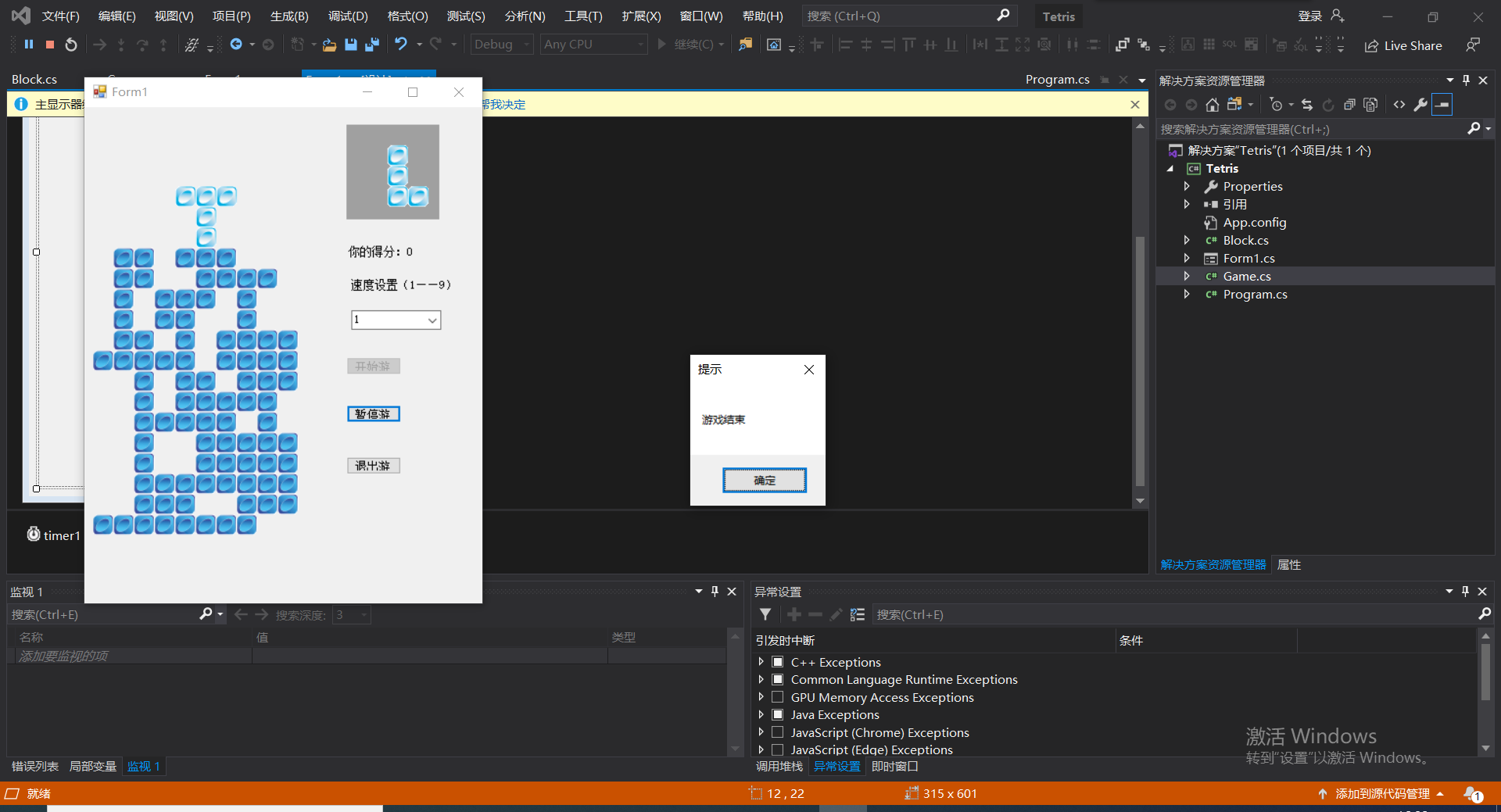This screenshot has width=1501, height=812.
Task: Save the current file using toolbar icon
Action: (351, 45)
